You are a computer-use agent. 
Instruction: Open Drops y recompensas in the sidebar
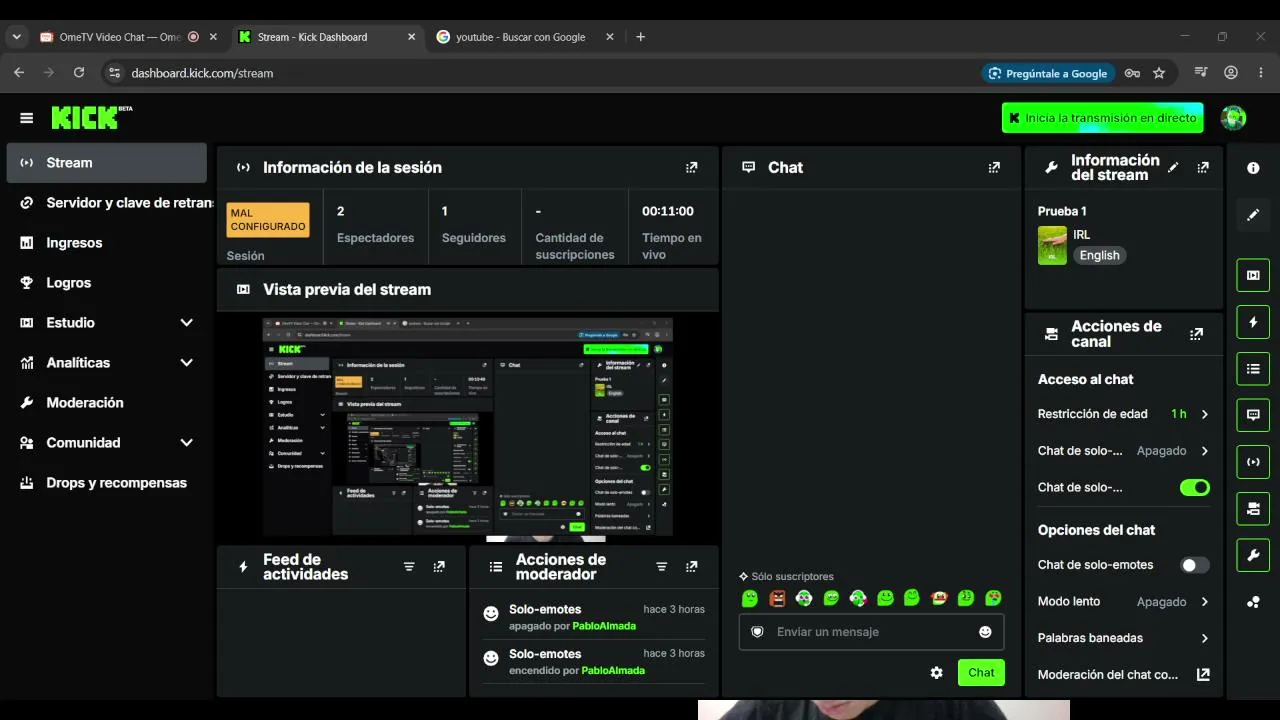pyautogui.click(x=106, y=483)
